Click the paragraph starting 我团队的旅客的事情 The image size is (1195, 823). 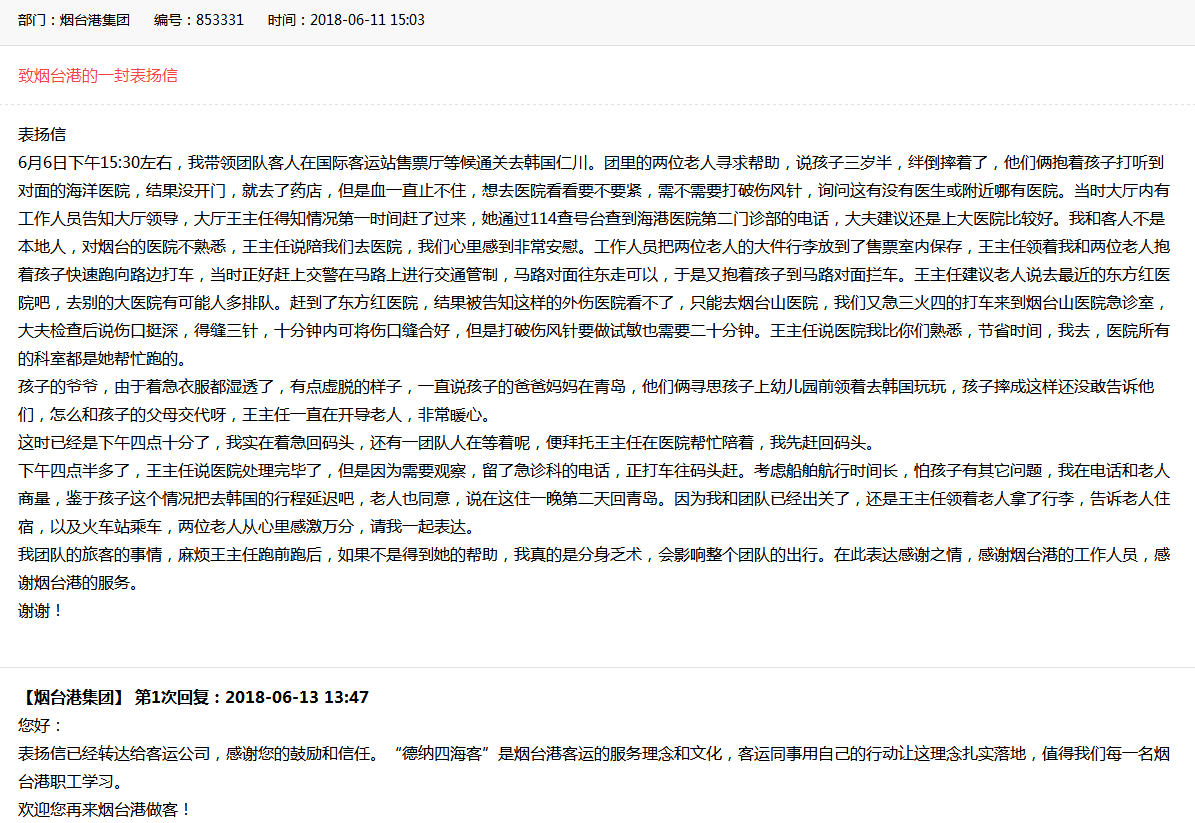(x=594, y=569)
